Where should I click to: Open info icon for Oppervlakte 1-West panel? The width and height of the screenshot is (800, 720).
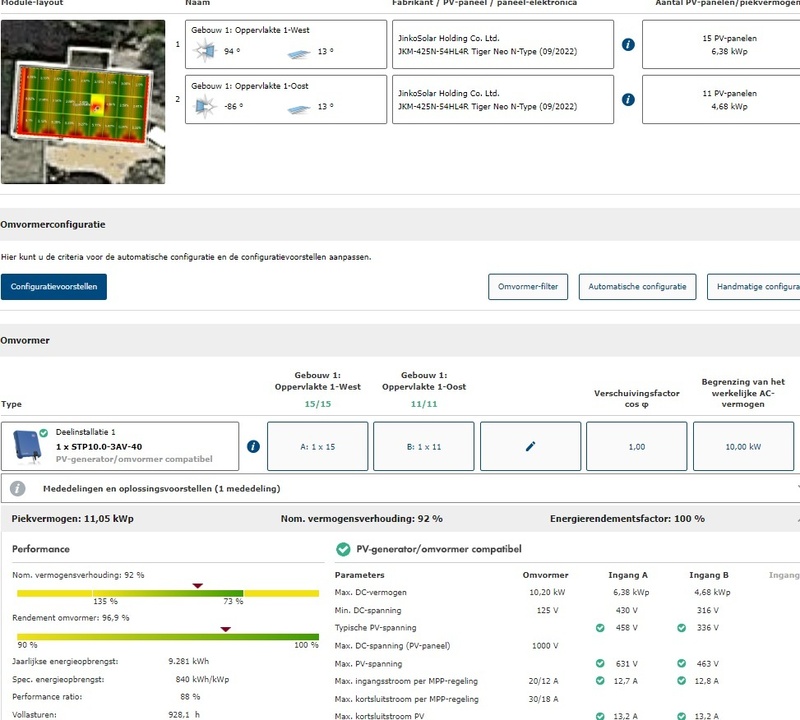pos(628,44)
